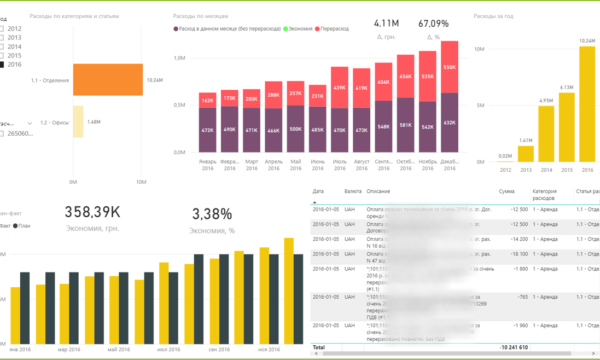
Task: Click the right arrow of table scrollbar
Action: (593, 354)
